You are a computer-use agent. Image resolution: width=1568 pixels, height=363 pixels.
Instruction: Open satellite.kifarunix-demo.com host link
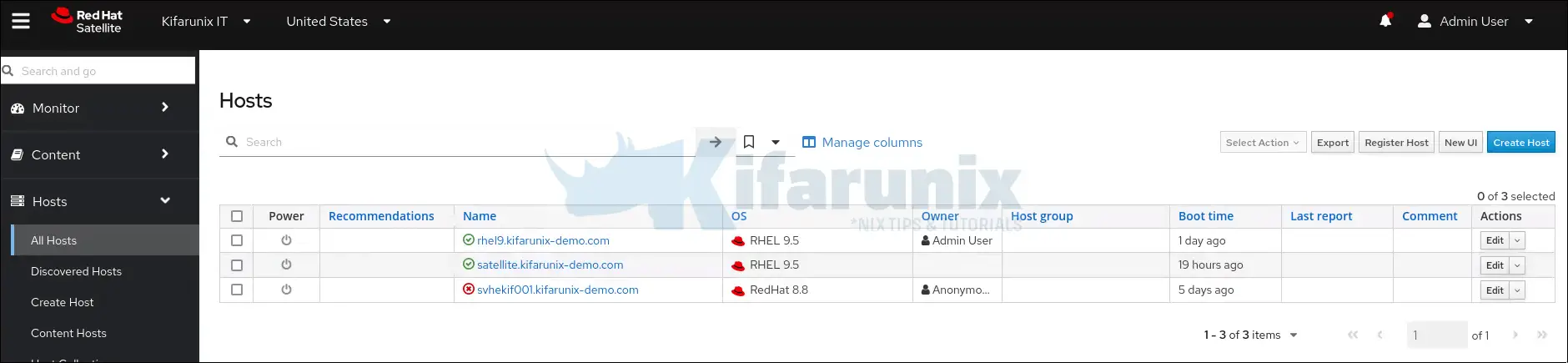[x=550, y=265]
